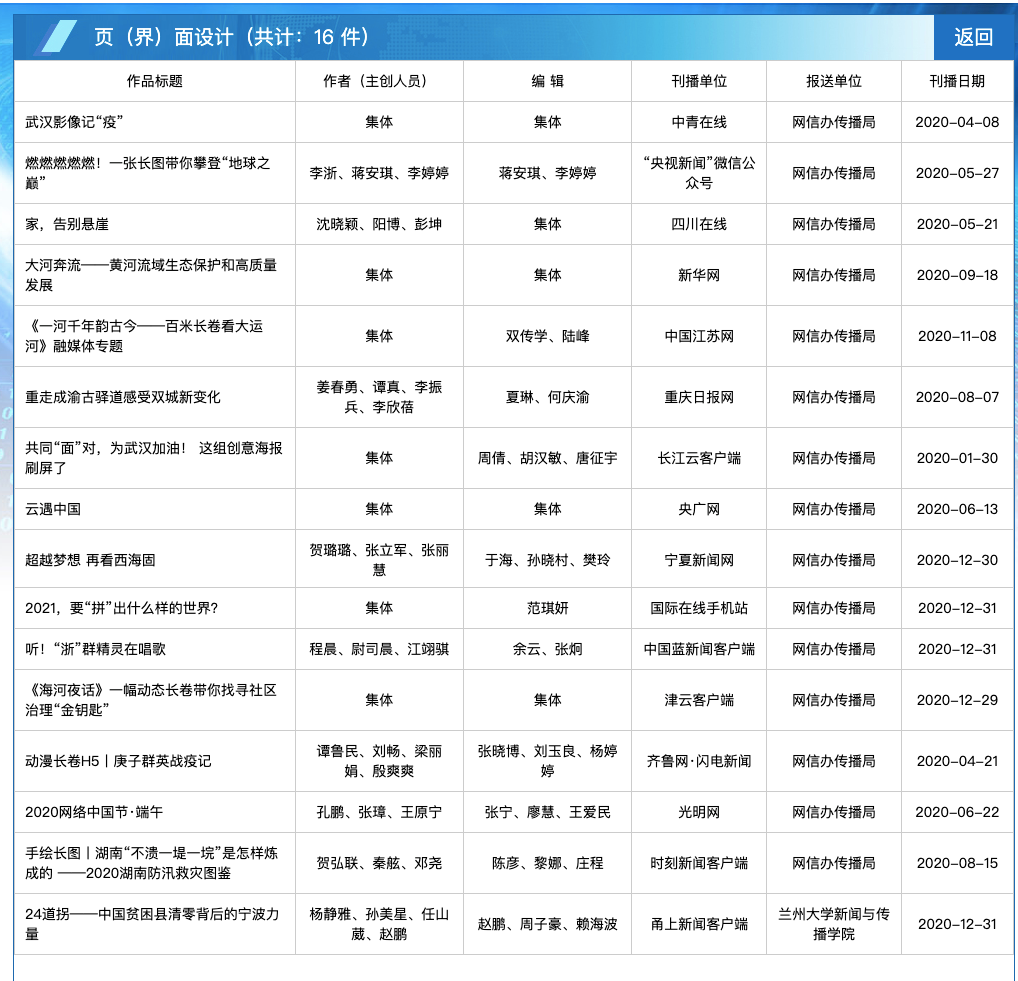Click the 新华网 publisher cell
This screenshot has width=1018, height=981.
pos(699,275)
